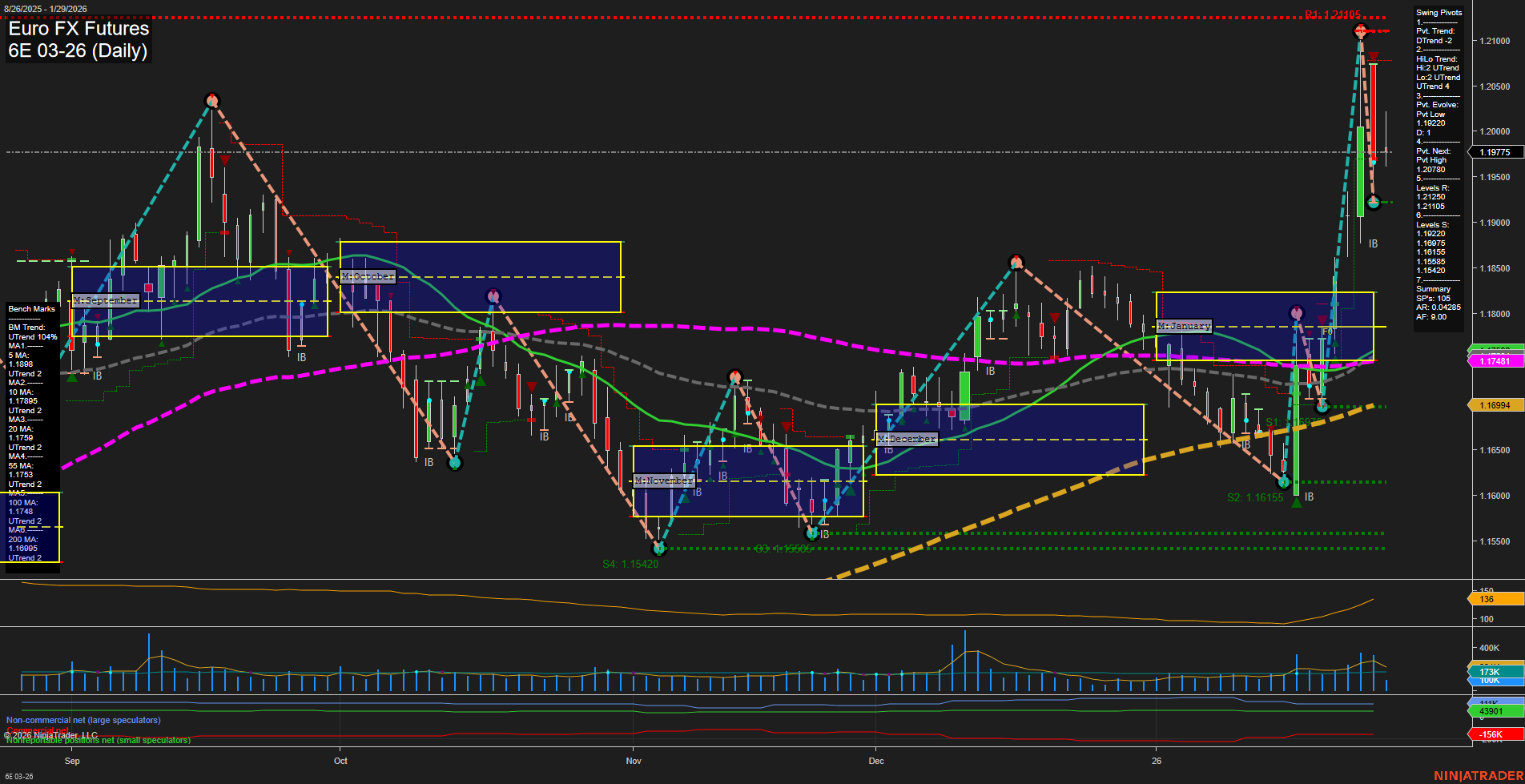1525x784 pixels.
Task: Click the M:October range label
Action: point(367,275)
